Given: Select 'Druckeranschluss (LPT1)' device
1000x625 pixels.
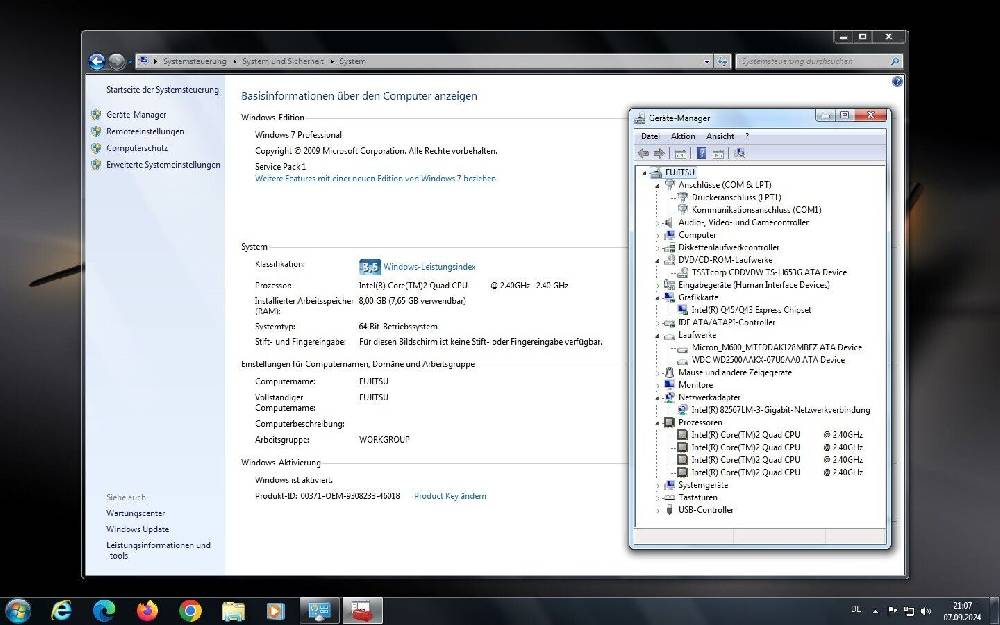Looking at the screenshot, I should 736,198.
